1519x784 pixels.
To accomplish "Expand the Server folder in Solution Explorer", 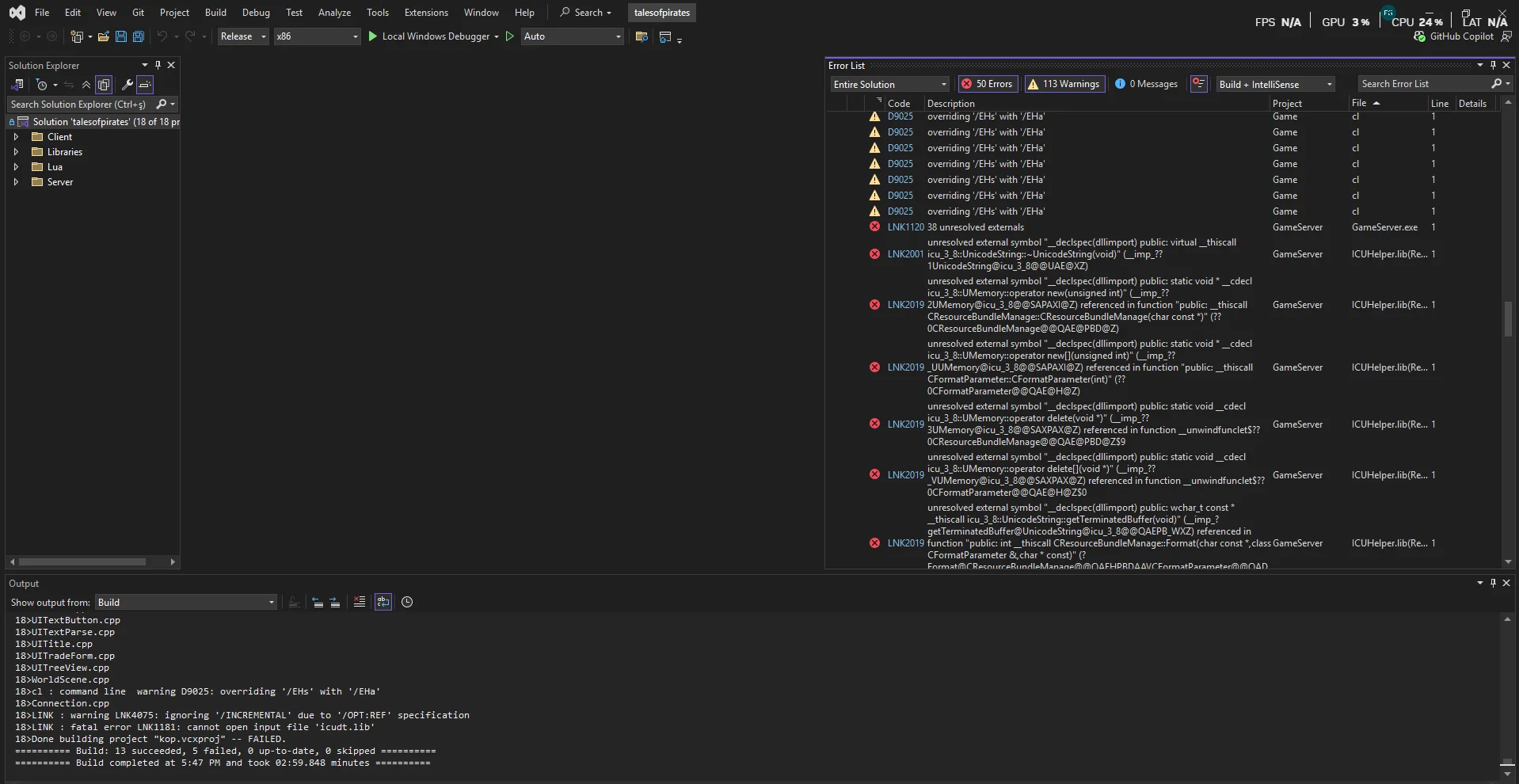I will pyautogui.click(x=16, y=182).
